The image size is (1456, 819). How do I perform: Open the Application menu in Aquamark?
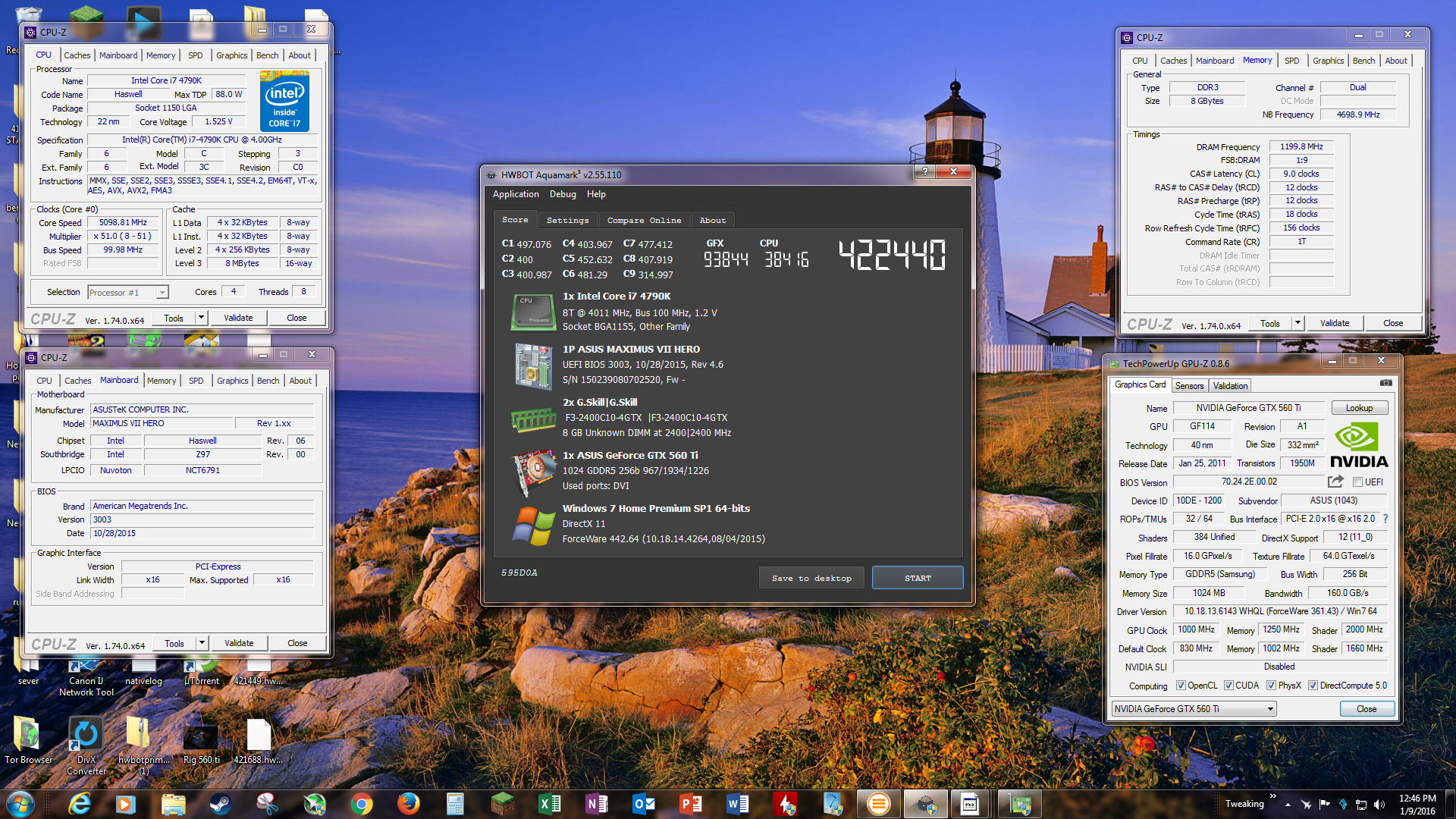point(516,194)
